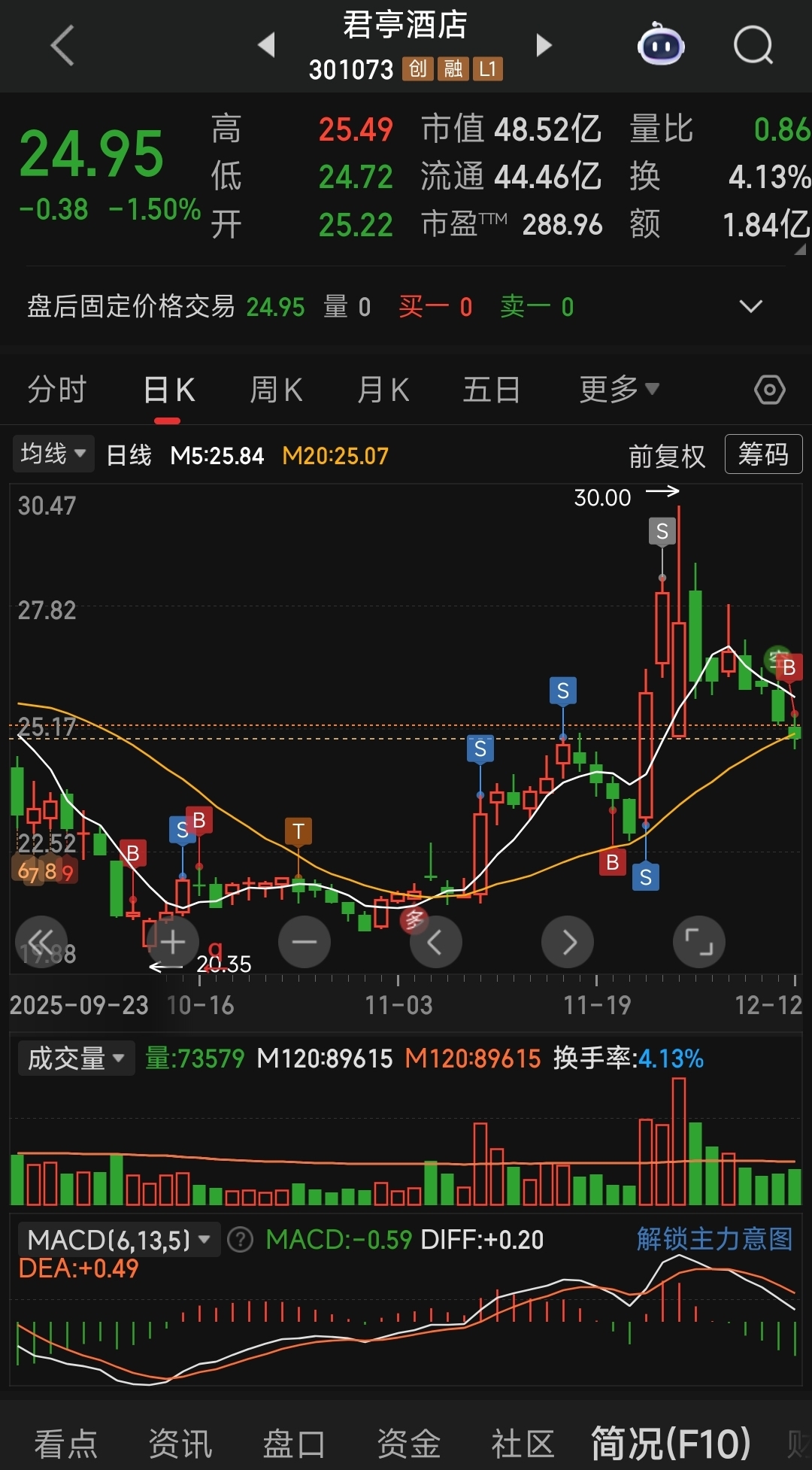Tap the 筹码 button

[763, 454]
